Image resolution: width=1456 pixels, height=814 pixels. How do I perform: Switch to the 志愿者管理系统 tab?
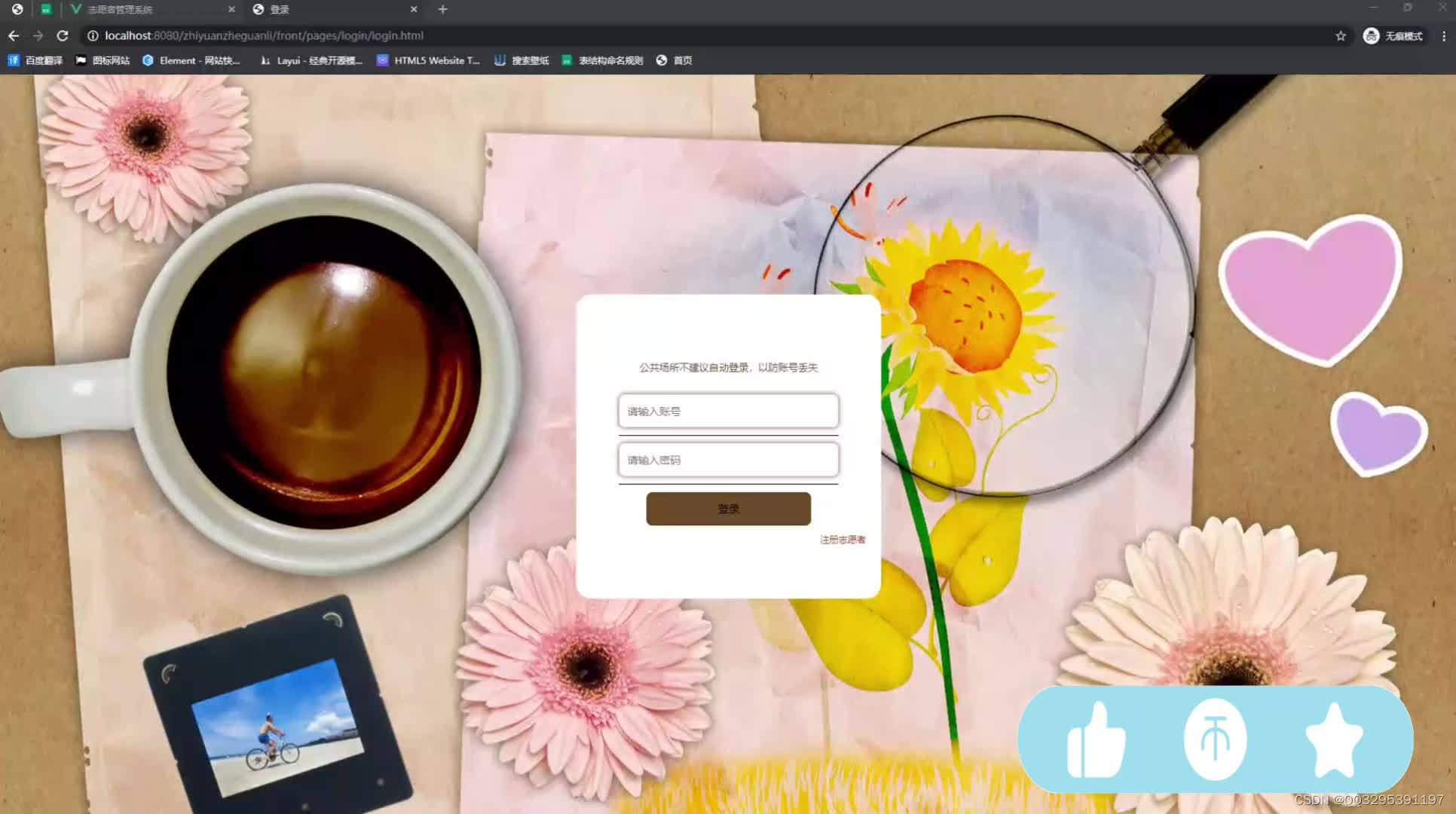(151, 9)
